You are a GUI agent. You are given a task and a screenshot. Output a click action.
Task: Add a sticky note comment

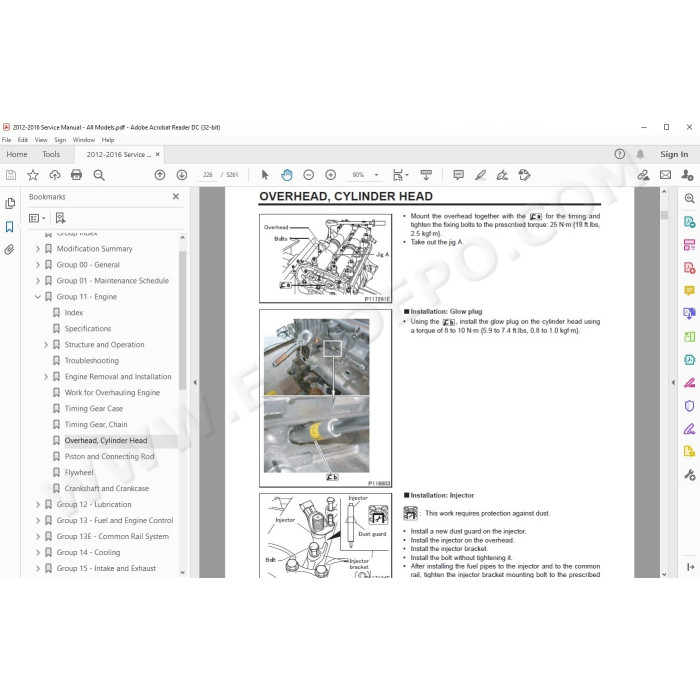tap(458, 175)
